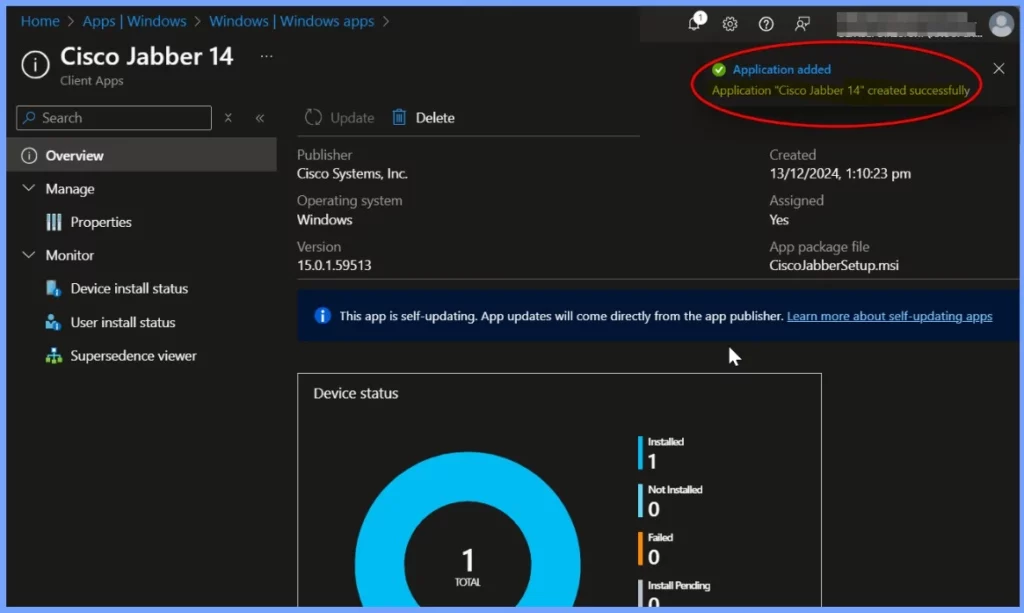Open the feedback icon in header

point(802,24)
